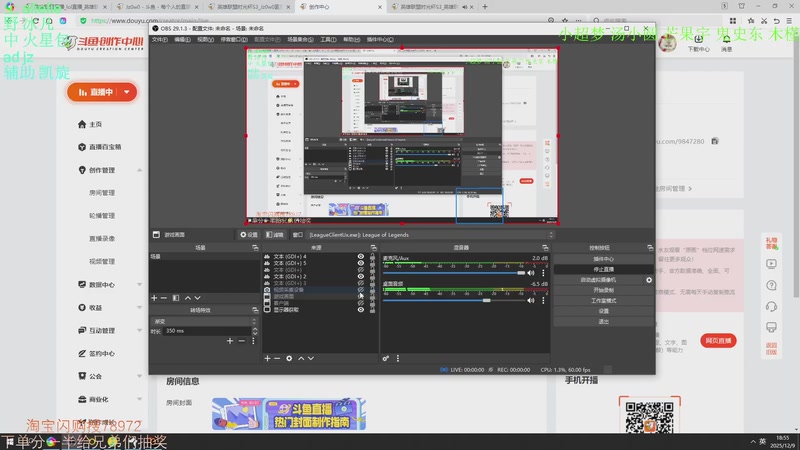The image size is (800, 450).
Task: Move scene up arrow in scenes panel
Action: coord(188,298)
